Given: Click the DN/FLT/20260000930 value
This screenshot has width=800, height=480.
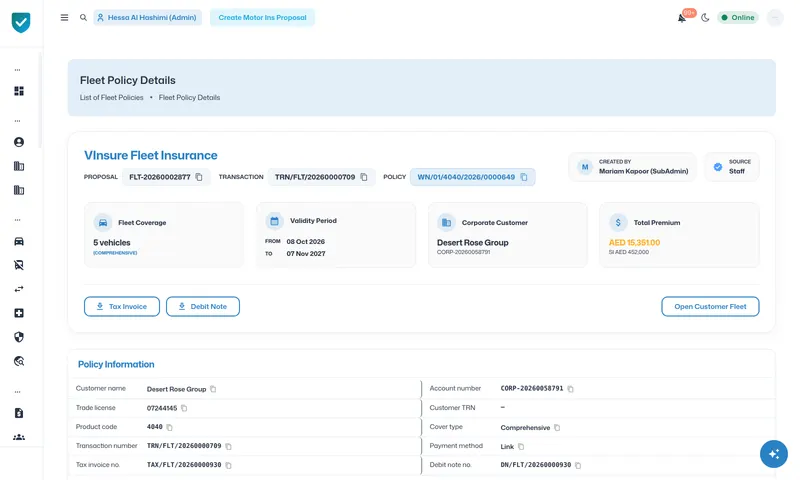Looking at the screenshot, I should click(x=536, y=465).
